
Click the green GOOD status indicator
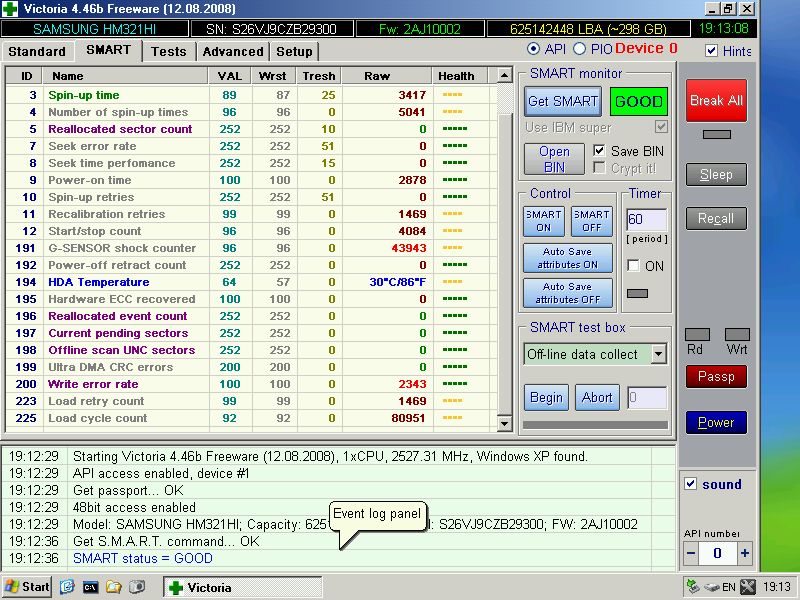639,101
